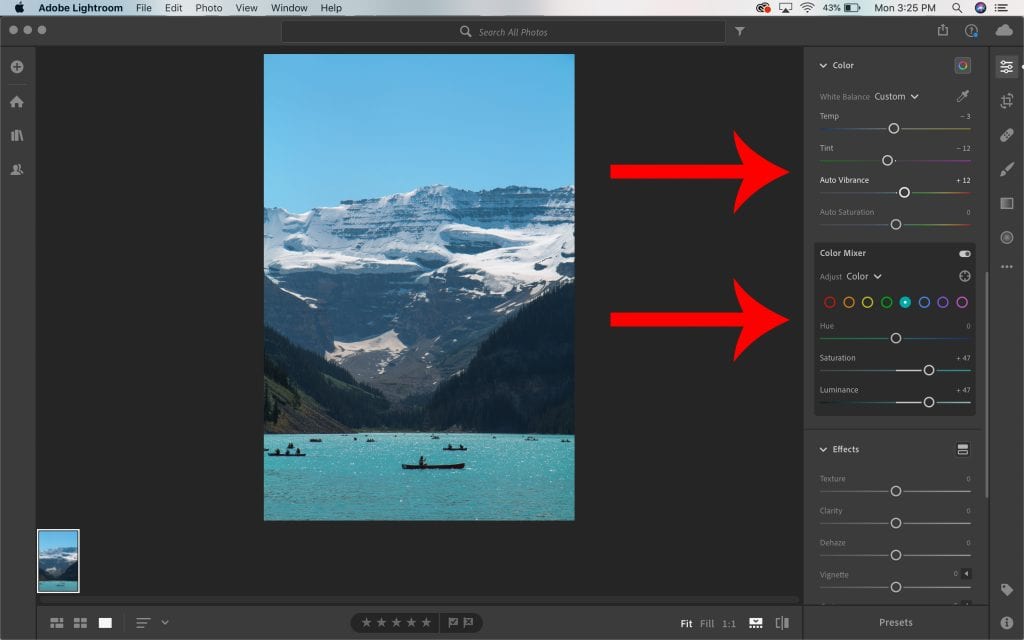The height and width of the screenshot is (640, 1024).
Task: Open macOS Spotlight search icon
Action: click(957, 8)
